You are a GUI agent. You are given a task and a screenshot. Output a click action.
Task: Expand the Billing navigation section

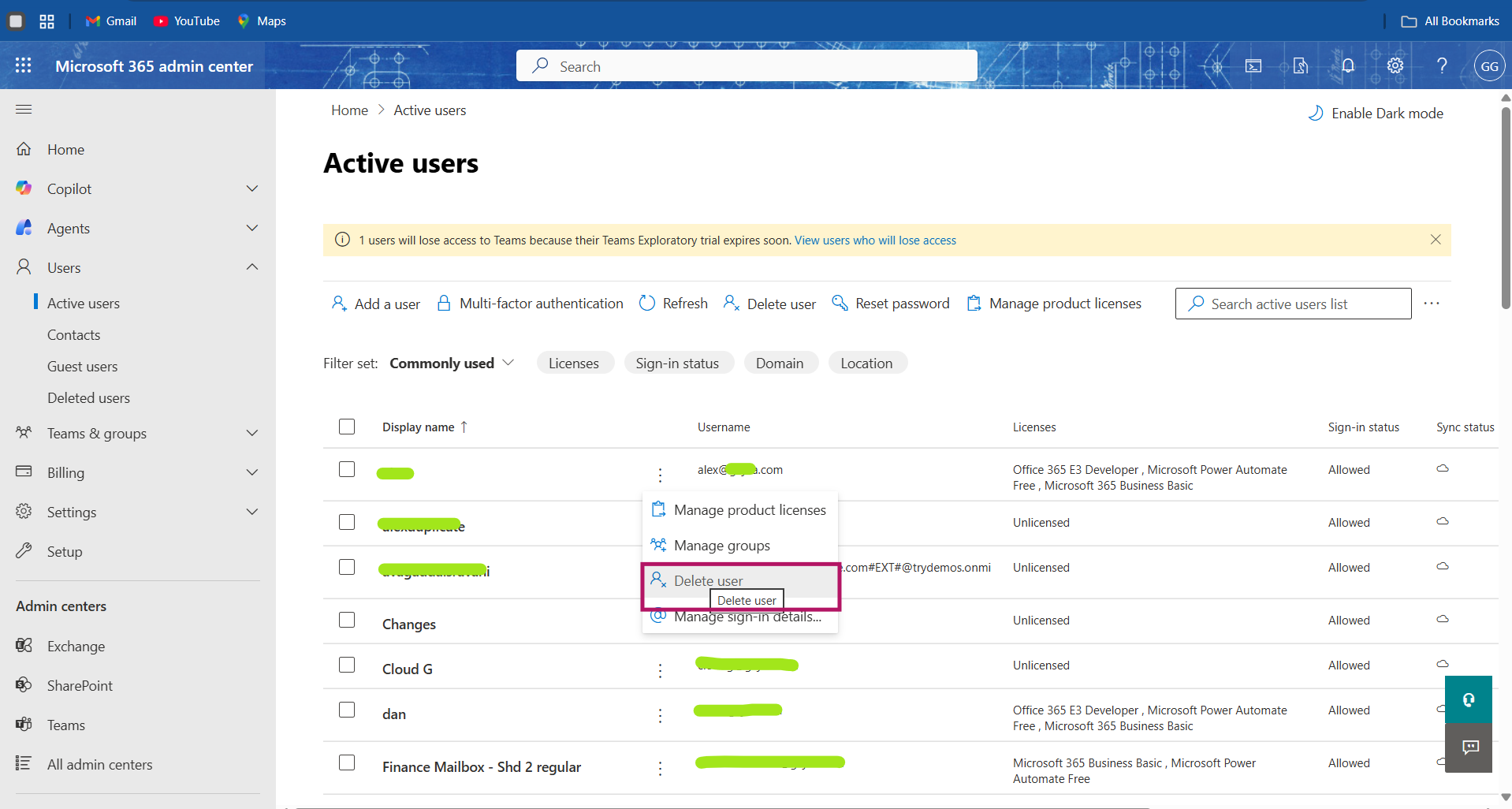coord(251,472)
